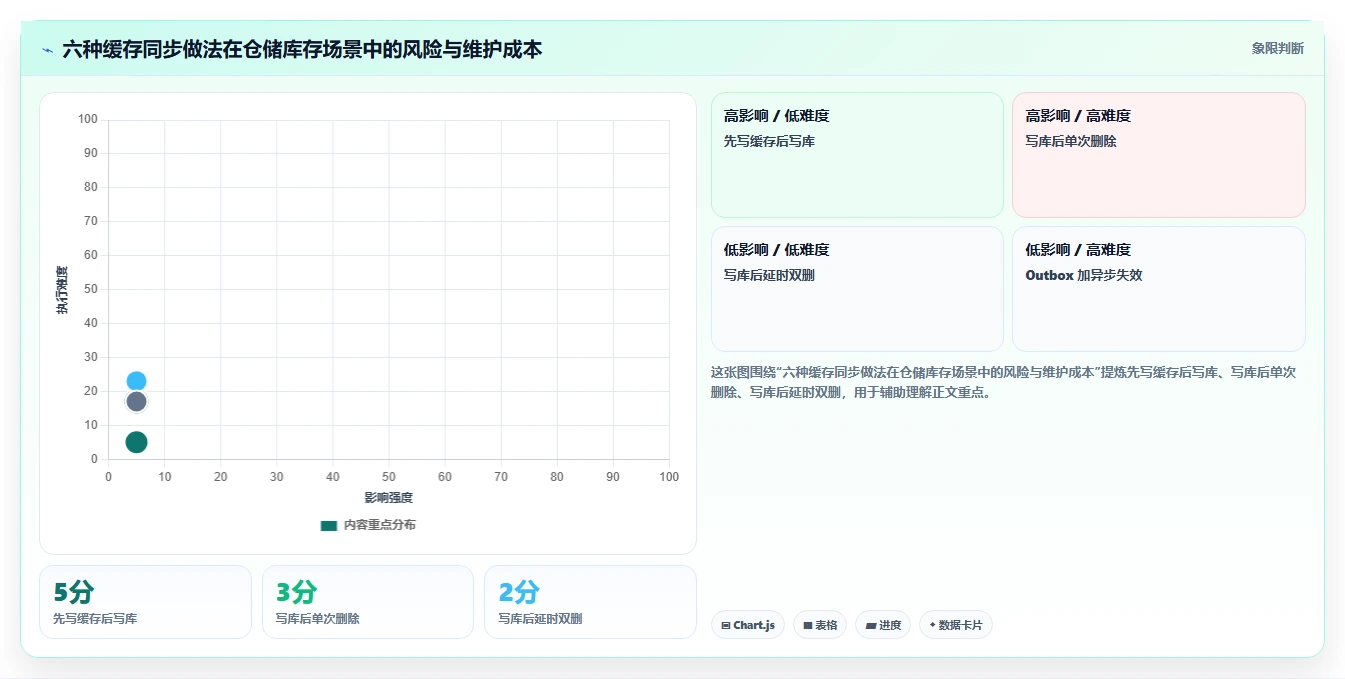The width and height of the screenshot is (1345, 679).
Task: Click the Outbox 加异步失效 text
Action: click(1084, 275)
